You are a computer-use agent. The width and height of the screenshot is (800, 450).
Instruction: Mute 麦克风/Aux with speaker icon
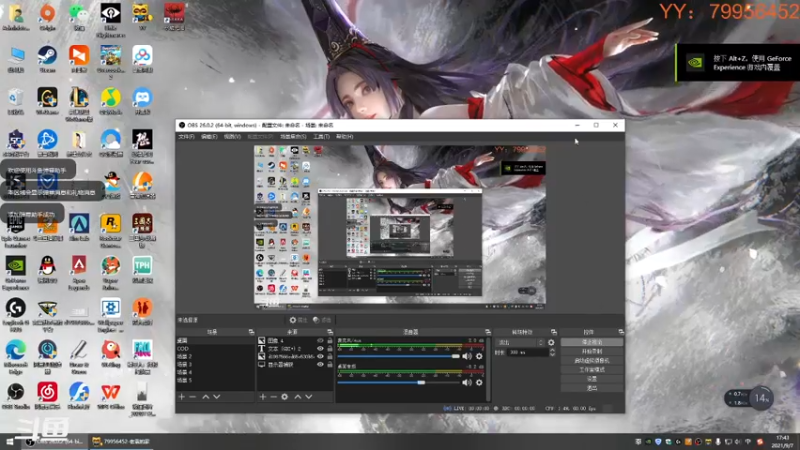pyautogui.click(x=467, y=356)
